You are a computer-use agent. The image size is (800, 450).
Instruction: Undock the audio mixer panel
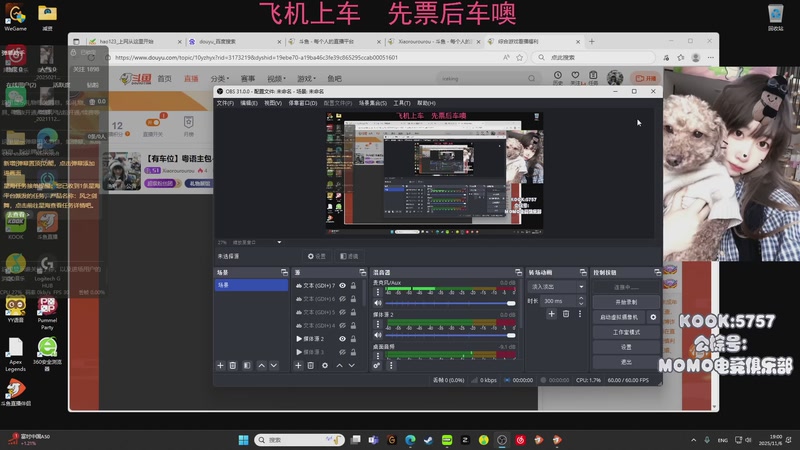pos(518,272)
